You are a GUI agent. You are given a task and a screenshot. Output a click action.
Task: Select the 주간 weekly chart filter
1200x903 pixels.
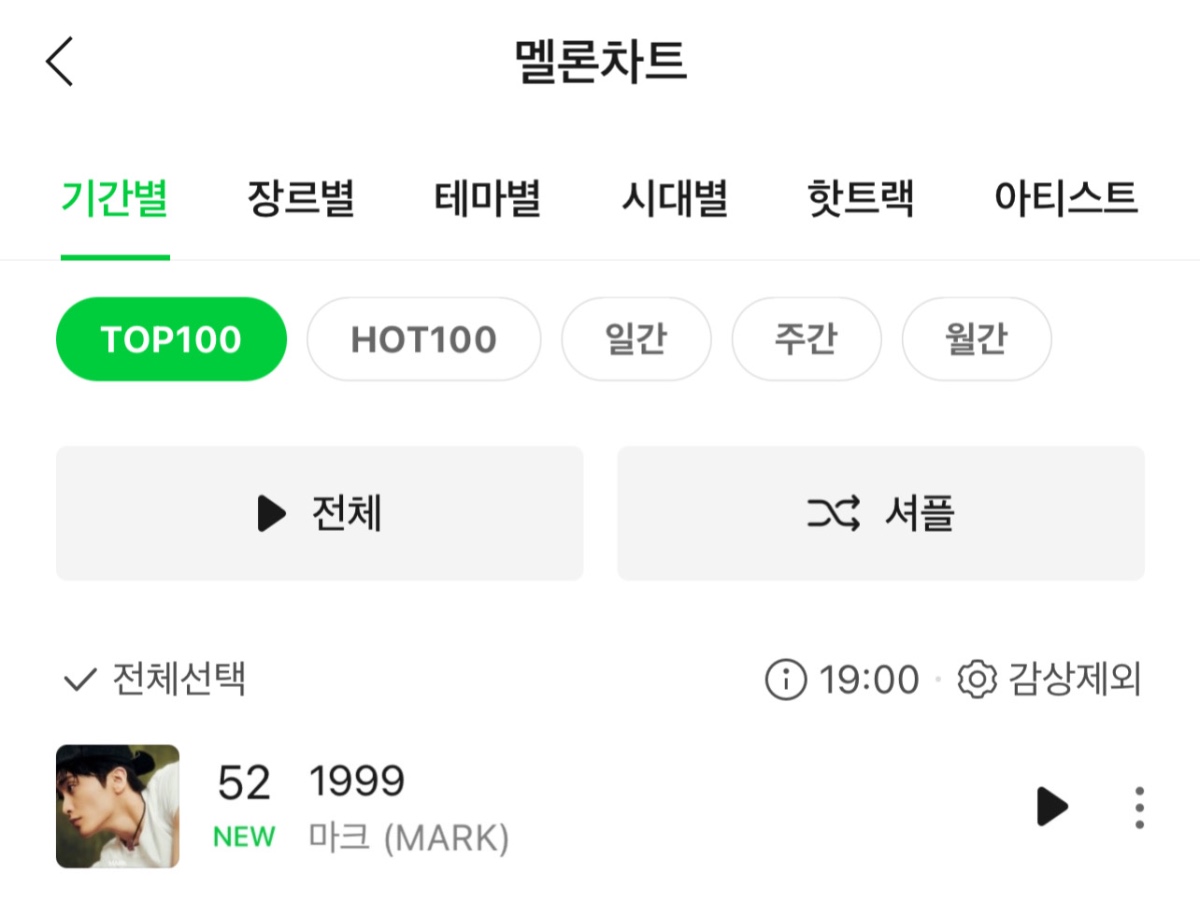(806, 339)
